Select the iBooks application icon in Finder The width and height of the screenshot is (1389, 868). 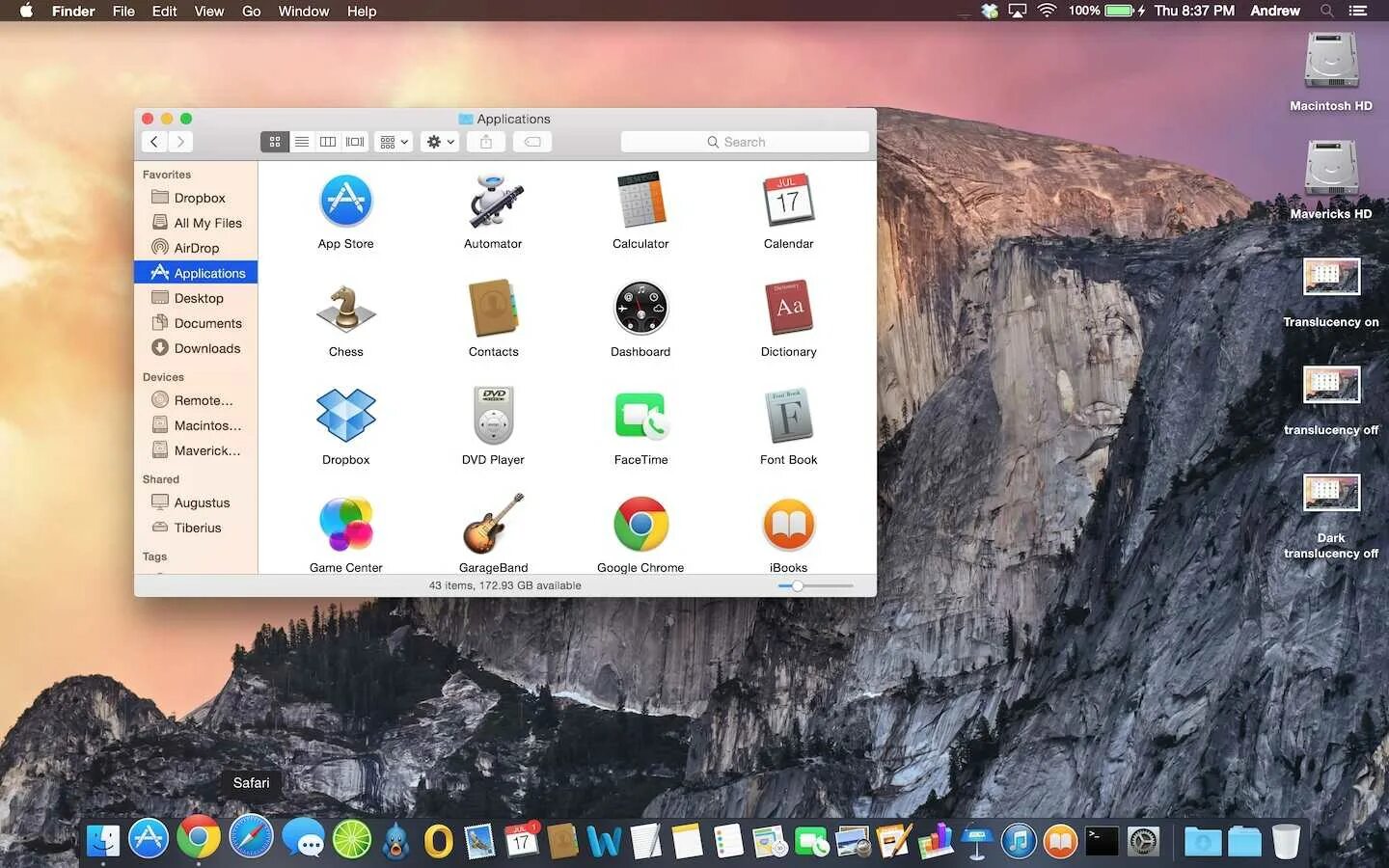[788, 524]
